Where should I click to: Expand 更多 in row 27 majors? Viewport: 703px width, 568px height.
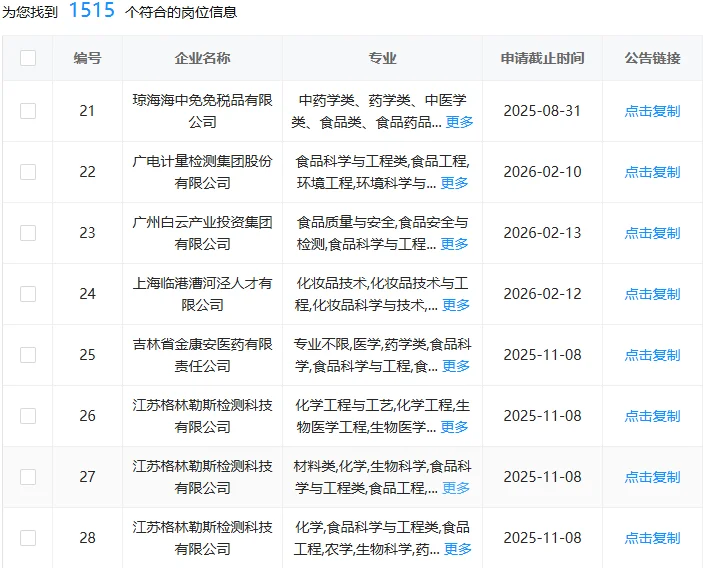456,488
